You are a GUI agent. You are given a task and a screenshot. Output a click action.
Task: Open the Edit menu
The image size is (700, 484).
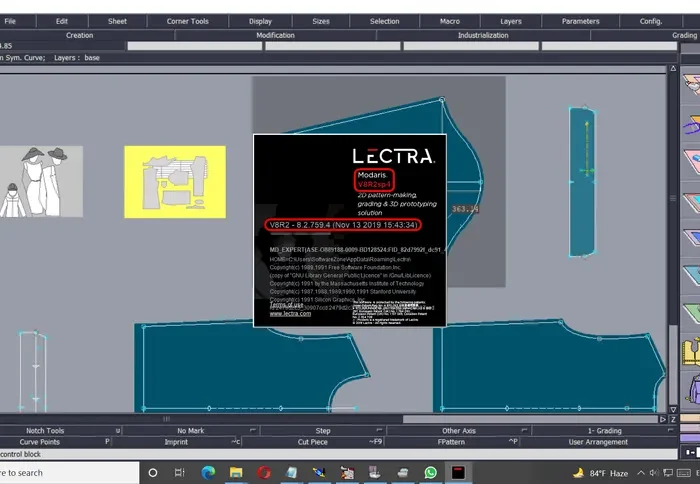click(62, 21)
